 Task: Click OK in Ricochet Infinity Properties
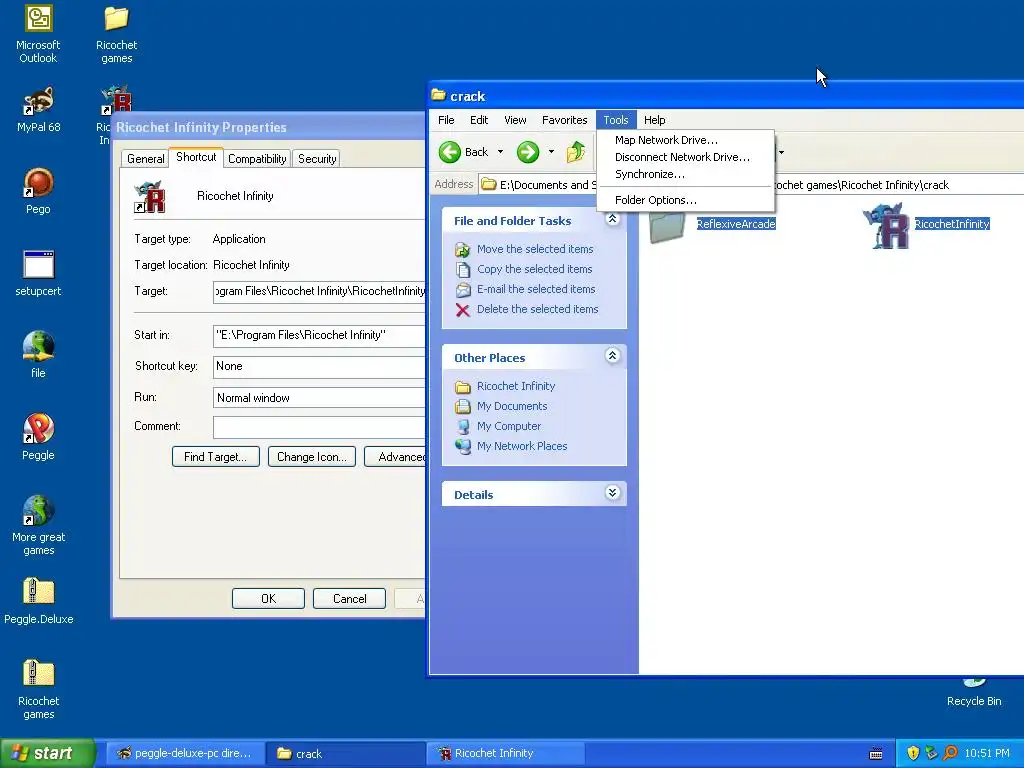268,599
